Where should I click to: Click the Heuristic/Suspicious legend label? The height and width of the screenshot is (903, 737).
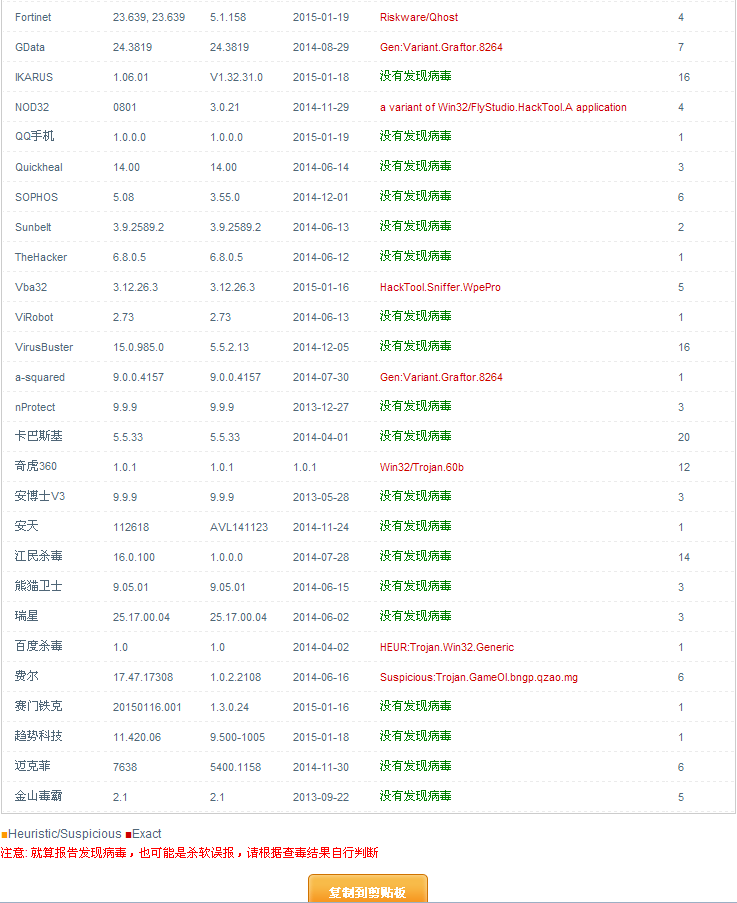[x=64, y=834]
